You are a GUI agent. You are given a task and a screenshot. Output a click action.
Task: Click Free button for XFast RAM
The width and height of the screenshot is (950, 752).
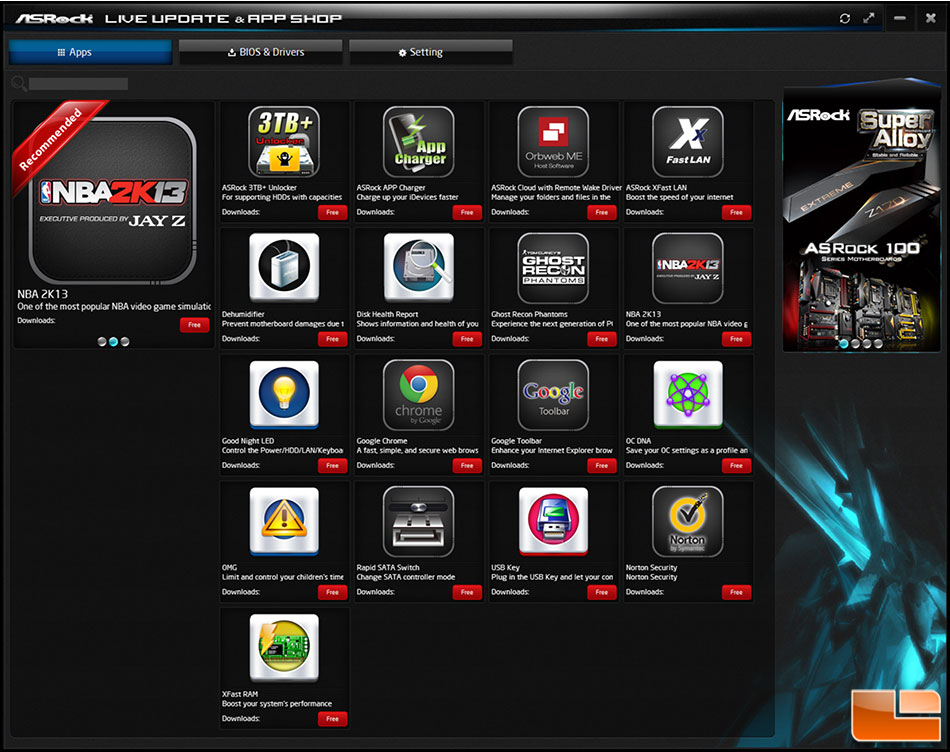point(333,719)
